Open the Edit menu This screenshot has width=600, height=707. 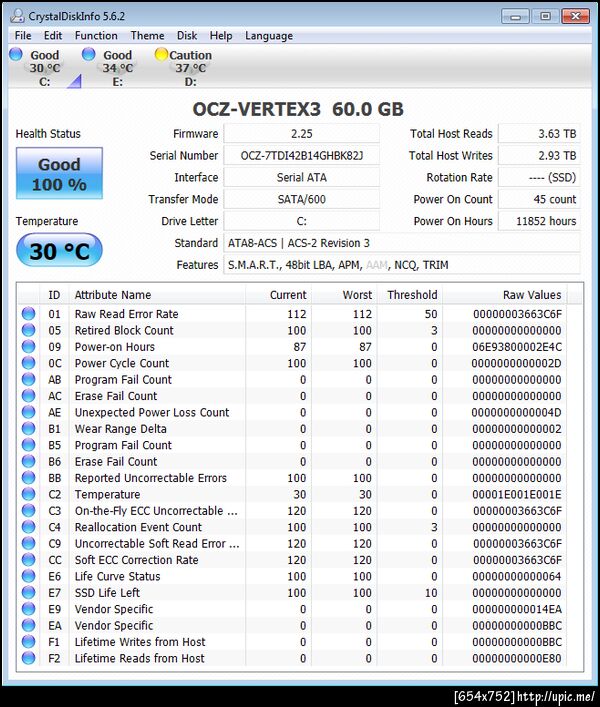53,36
